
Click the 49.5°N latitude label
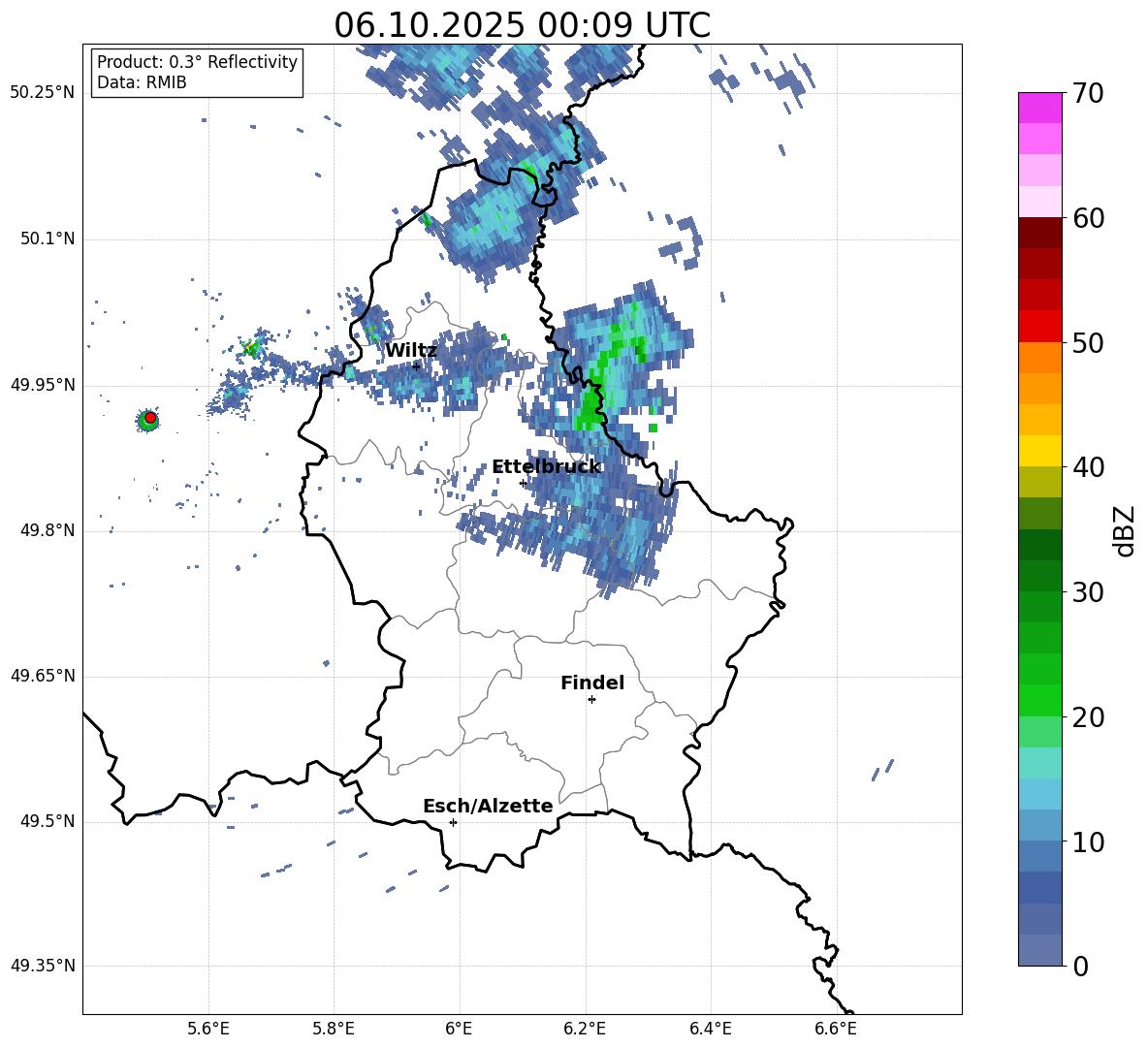pyautogui.click(x=47, y=822)
